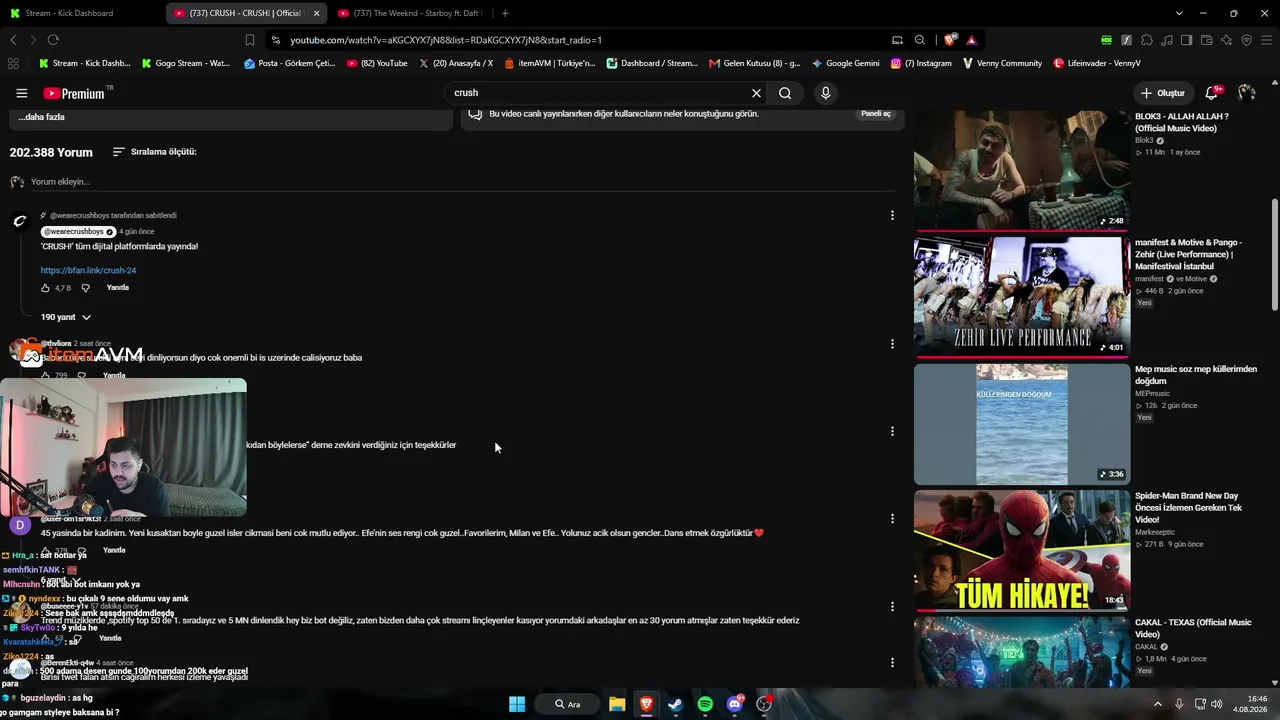1280x720 pixels.
Task: Open the YouTube guide hamburger menu
Action: pyautogui.click(x=22, y=93)
